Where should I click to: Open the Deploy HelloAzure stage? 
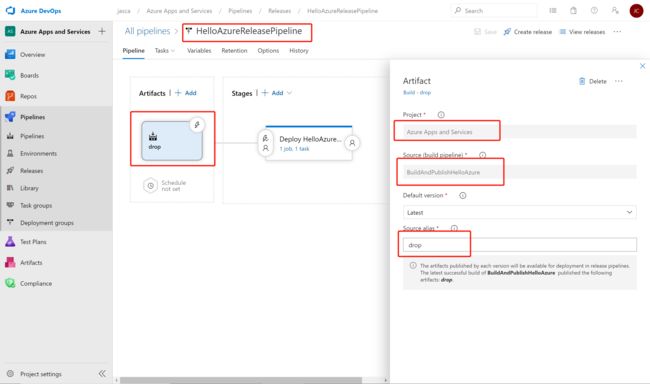(x=310, y=139)
